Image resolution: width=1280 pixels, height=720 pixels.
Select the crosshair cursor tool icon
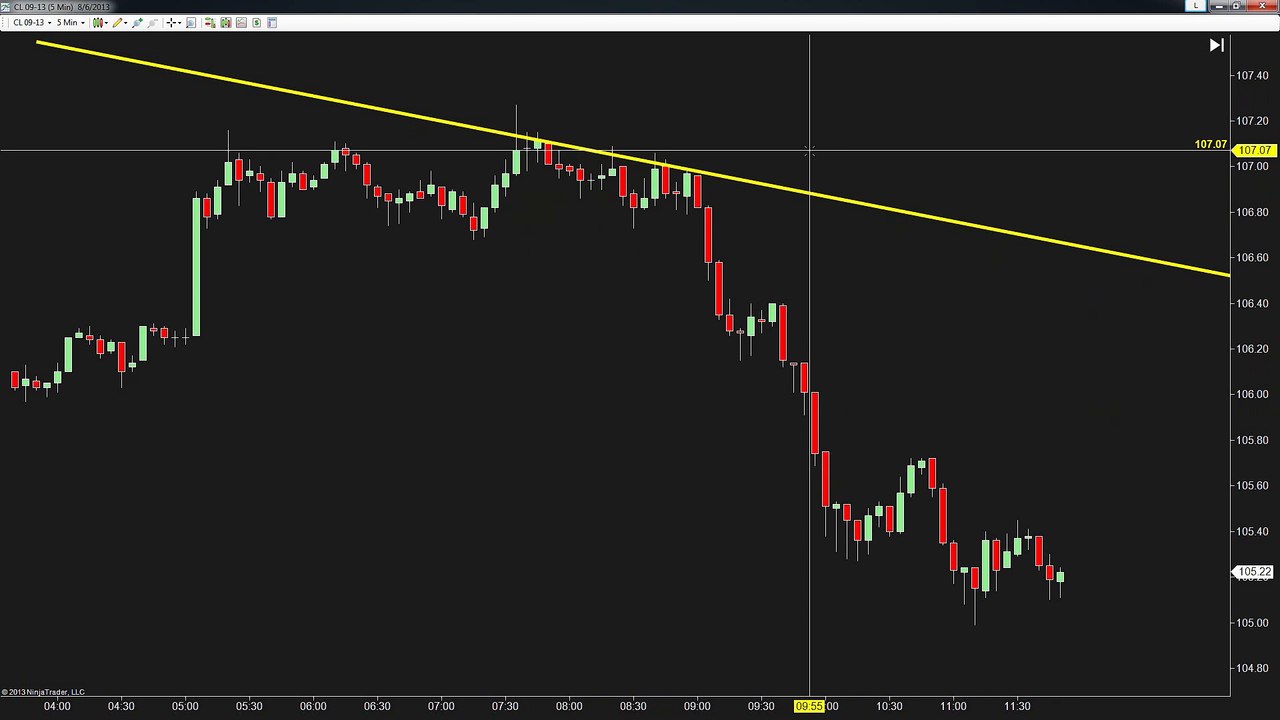point(172,23)
